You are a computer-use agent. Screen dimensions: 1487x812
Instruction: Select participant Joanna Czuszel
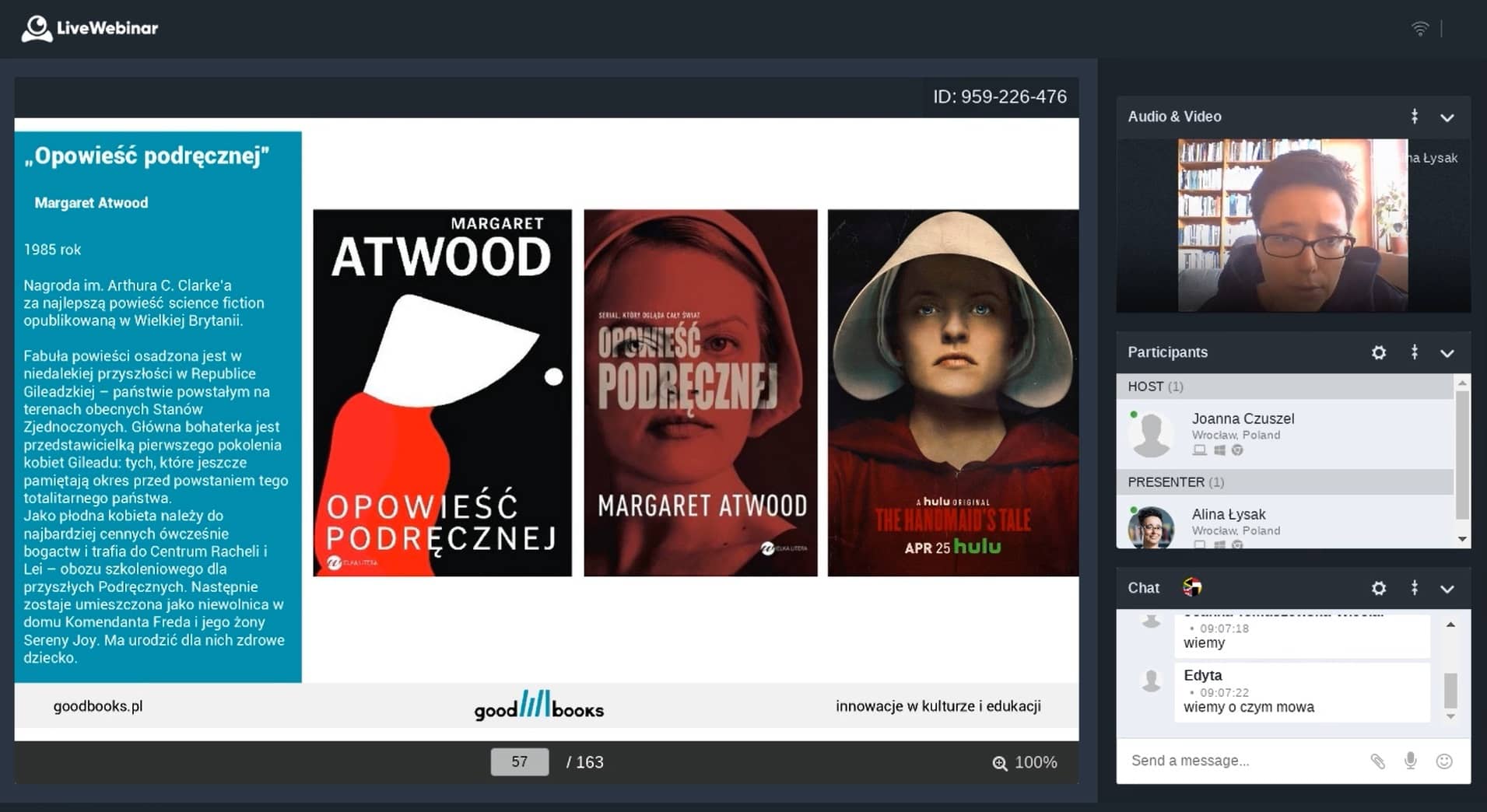(1285, 434)
